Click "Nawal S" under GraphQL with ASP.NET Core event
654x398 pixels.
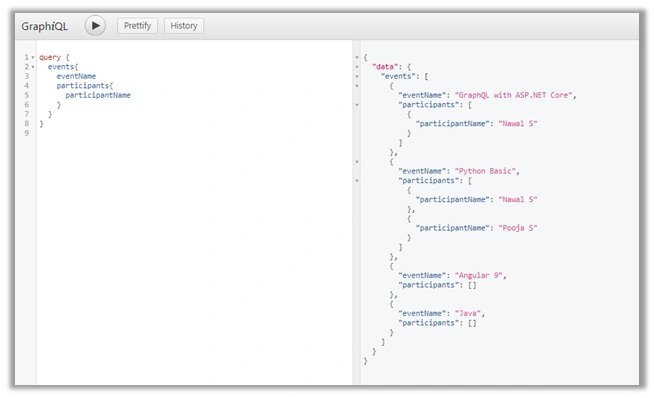[518, 123]
